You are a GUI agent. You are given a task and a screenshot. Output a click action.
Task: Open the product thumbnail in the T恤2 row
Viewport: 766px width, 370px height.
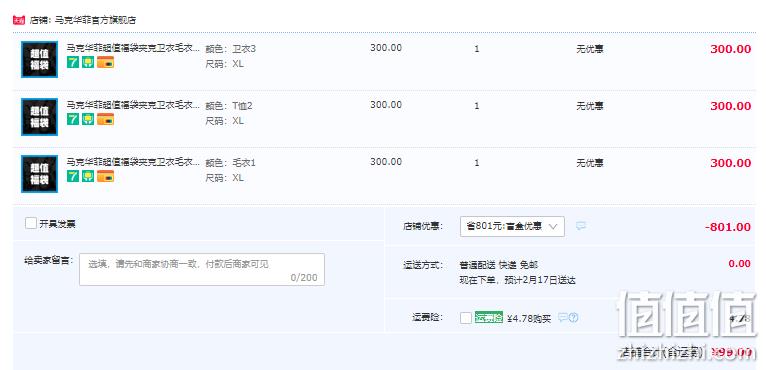(40, 116)
